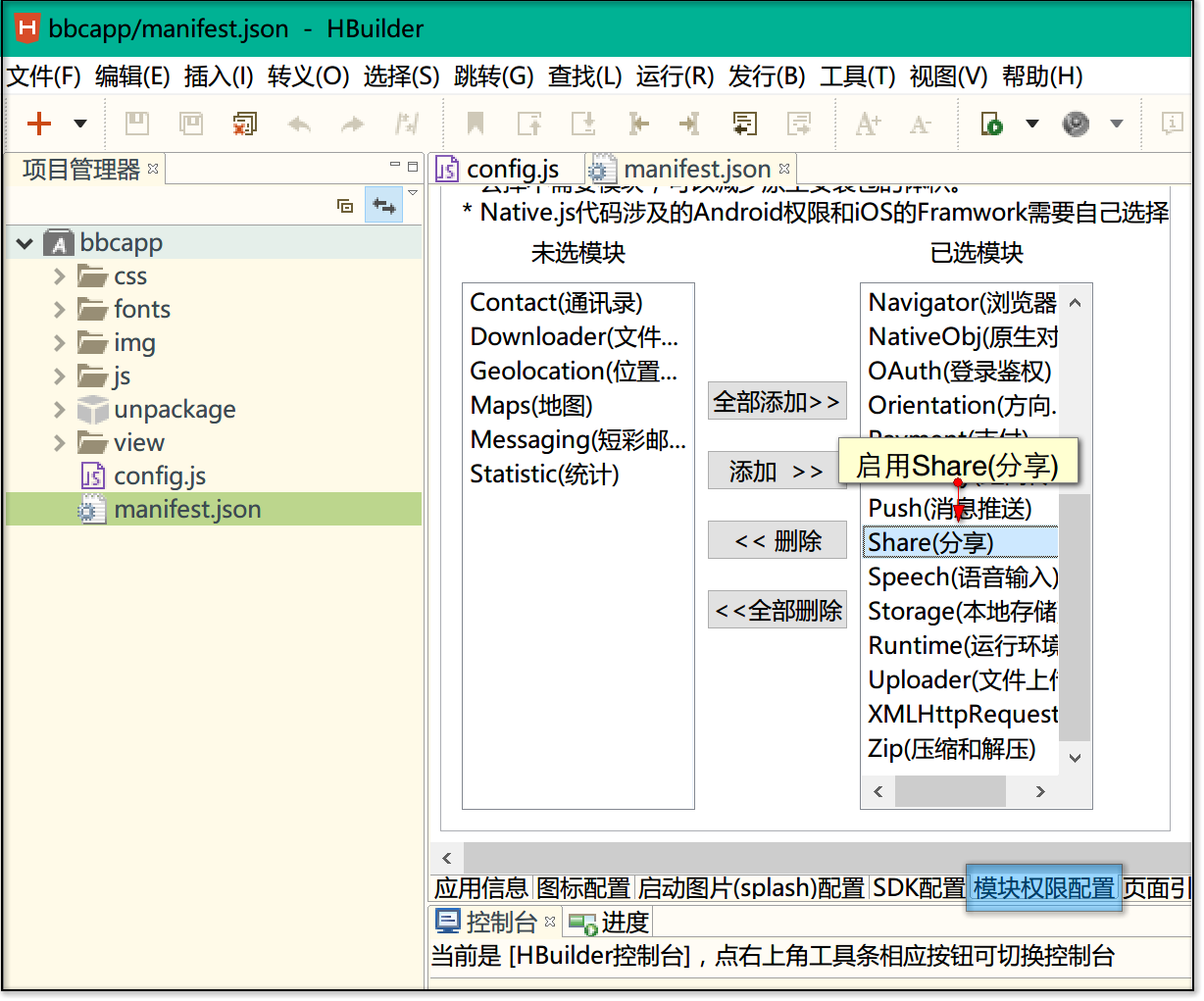
Task: Click the navigate-back left-arrow toolbar icon
Action: tap(638, 124)
